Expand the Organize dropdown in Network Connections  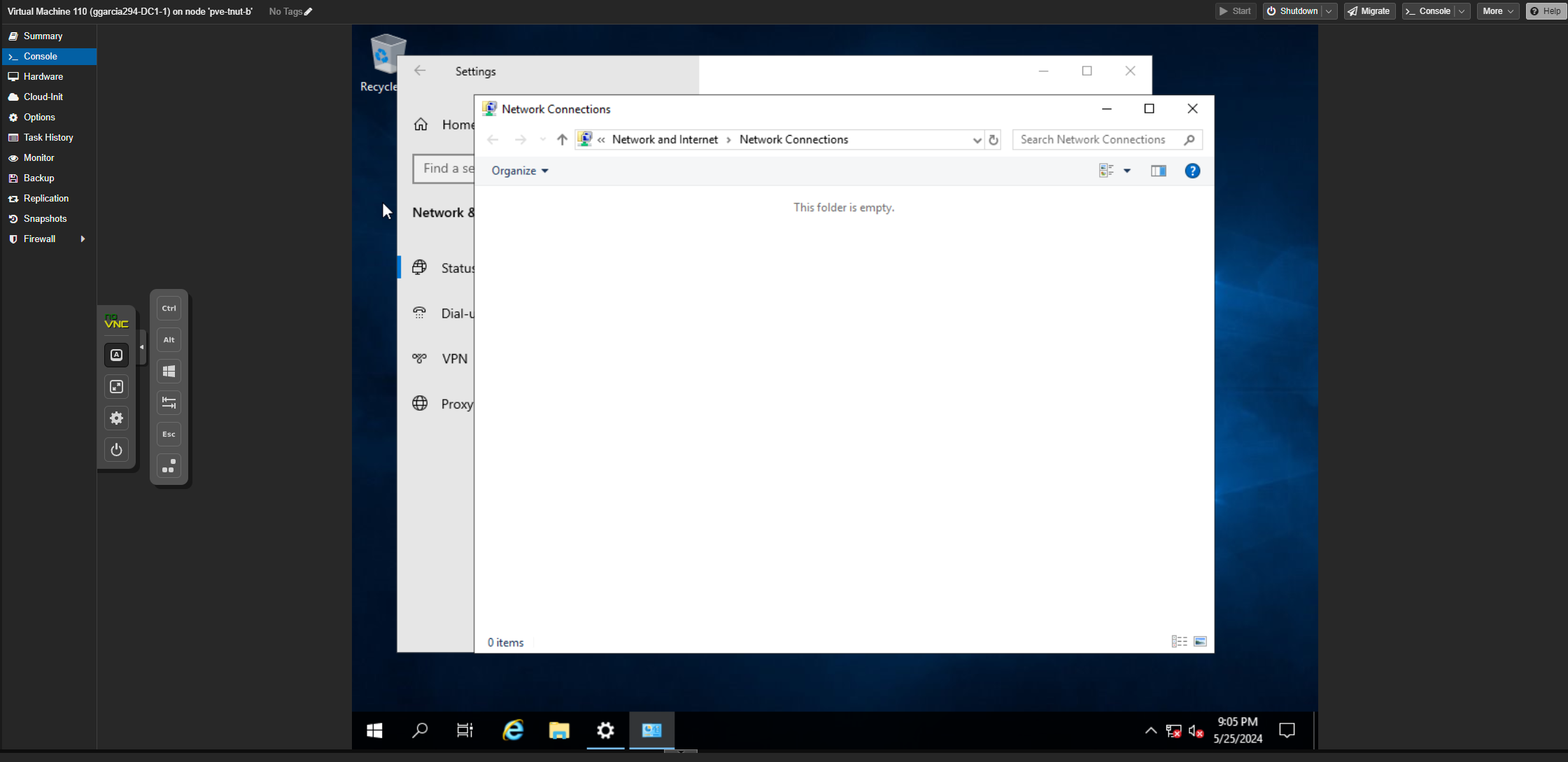(518, 170)
